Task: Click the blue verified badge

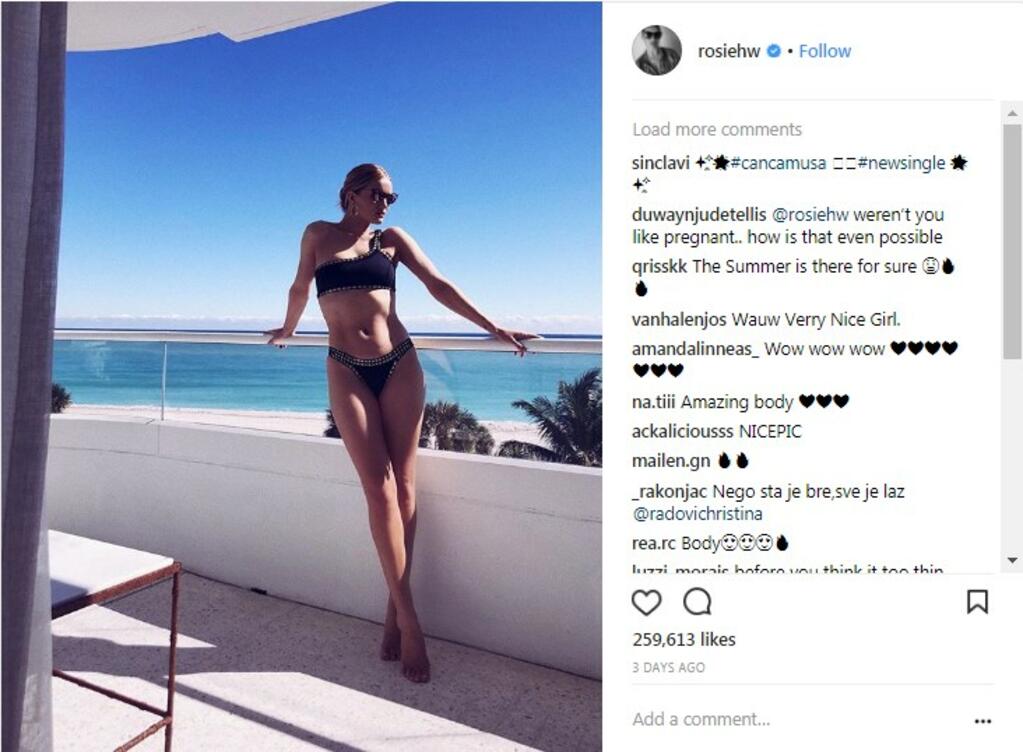Action: (x=773, y=51)
